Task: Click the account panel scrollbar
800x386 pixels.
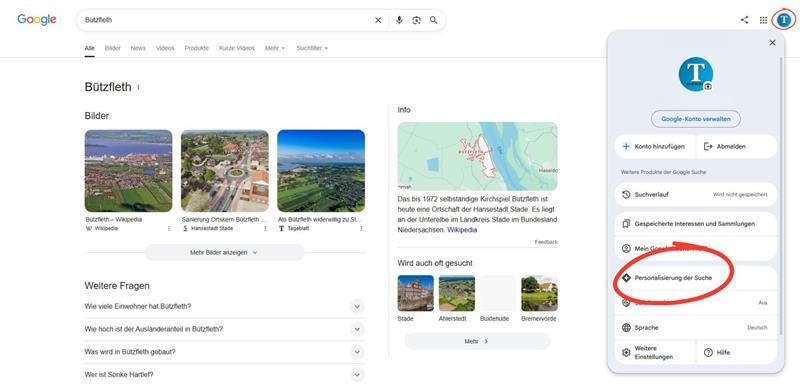Action: 781,196
